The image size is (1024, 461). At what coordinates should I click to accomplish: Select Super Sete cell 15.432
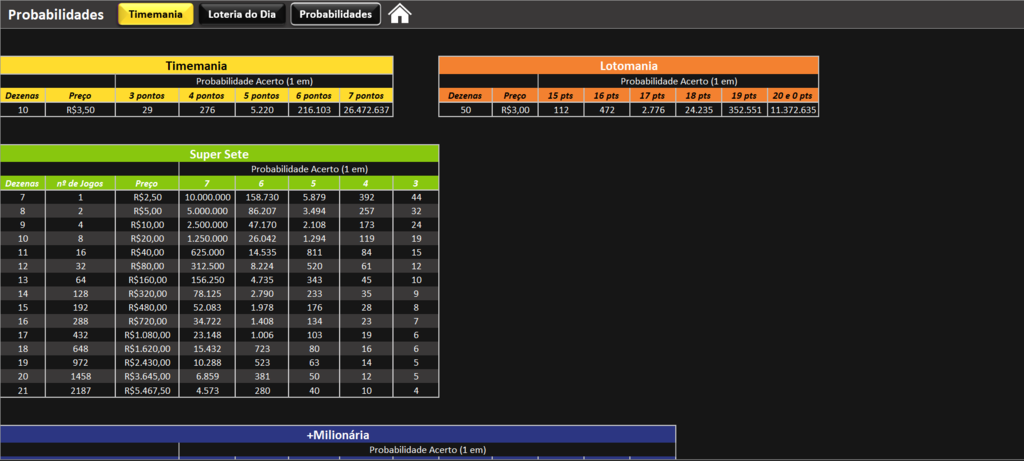tap(207, 348)
